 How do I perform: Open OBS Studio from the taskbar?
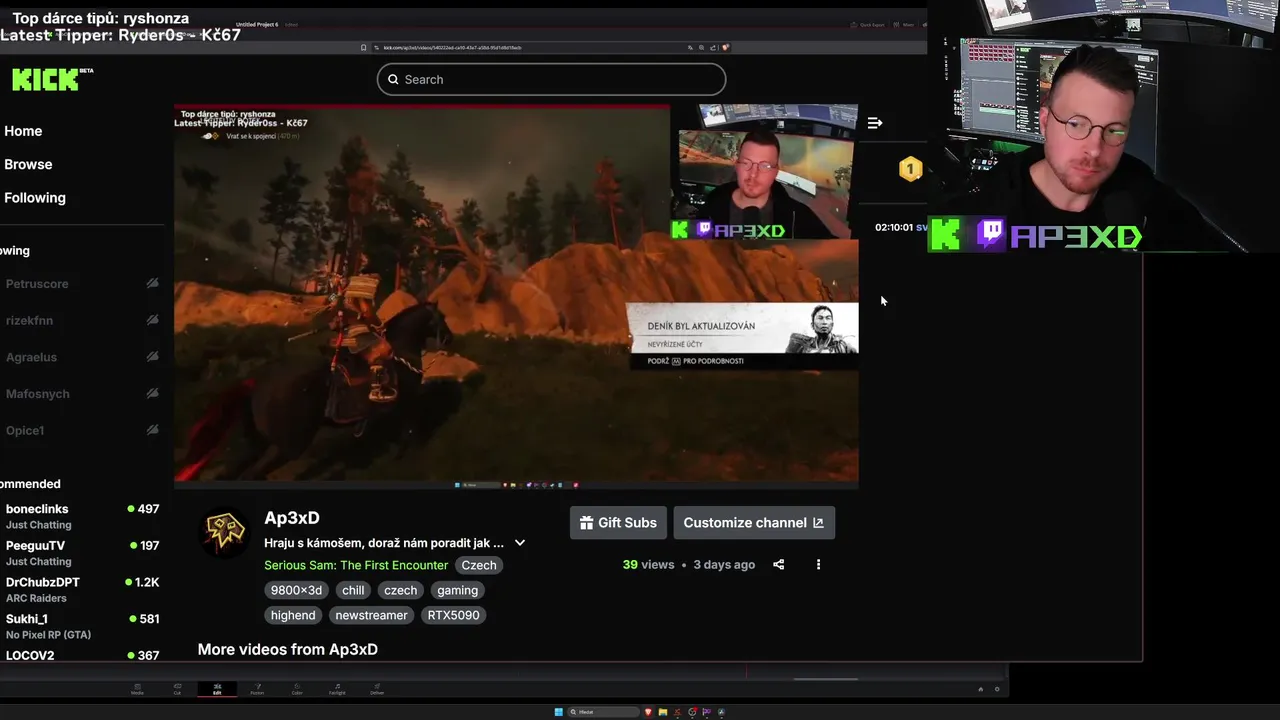click(692, 712)
